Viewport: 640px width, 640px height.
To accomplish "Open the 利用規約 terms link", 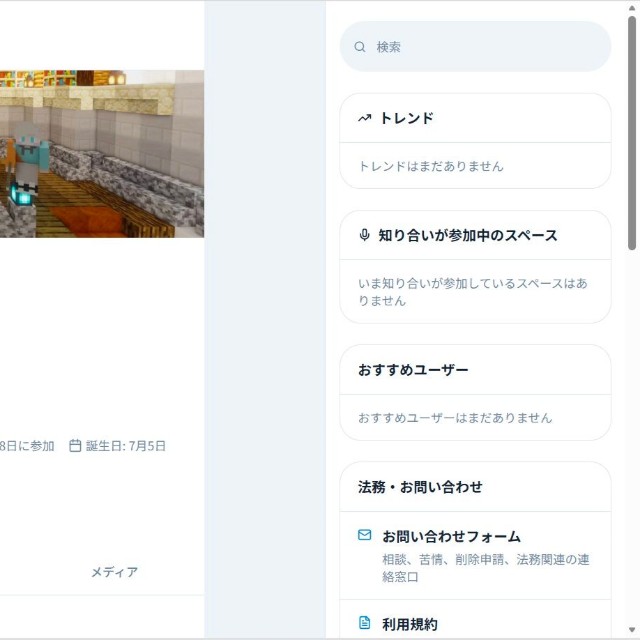I will click(x=410, y=625).
